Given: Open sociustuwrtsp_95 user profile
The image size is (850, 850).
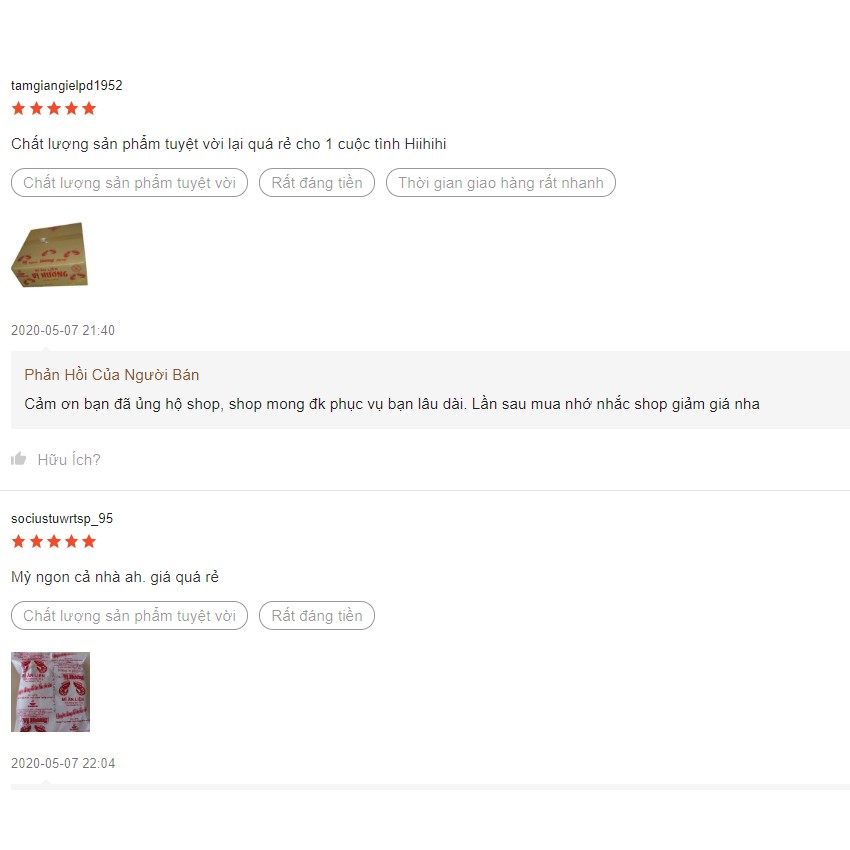Looking at the screenshot, I should 62,519.
